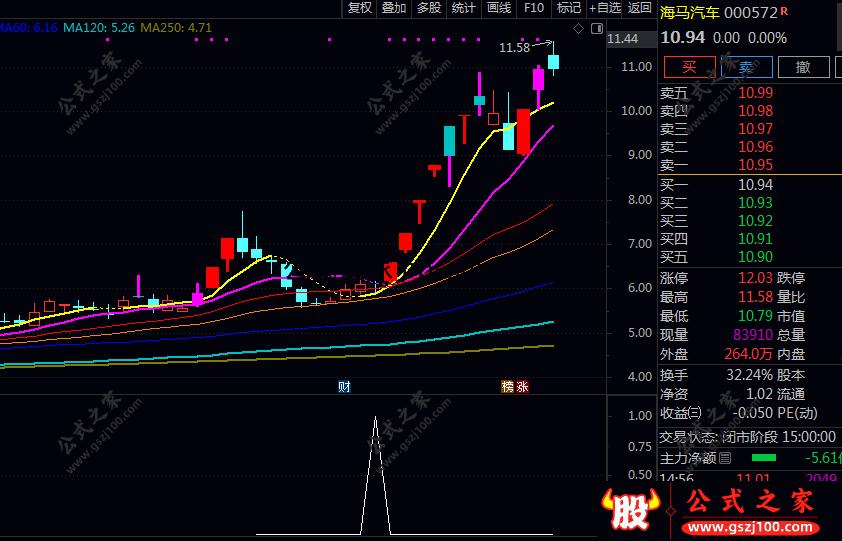The width and height of the screenshot is (842, 541).
Task: Click the blue 卖 sell button
Action: (x=746, y=67)
